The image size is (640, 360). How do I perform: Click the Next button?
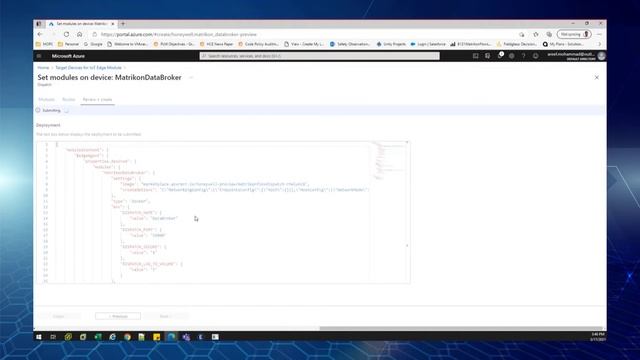pos(165,316)
